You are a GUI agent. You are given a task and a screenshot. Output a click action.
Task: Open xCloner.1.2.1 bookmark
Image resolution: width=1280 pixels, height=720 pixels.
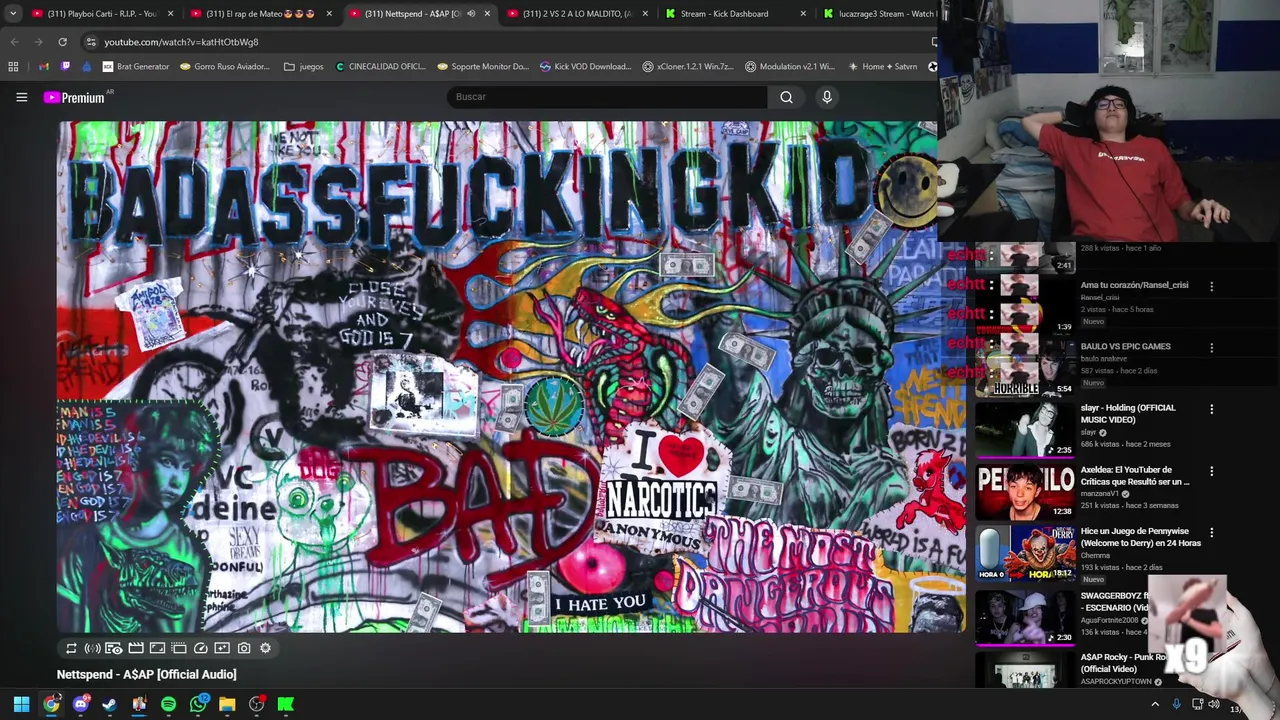point(688,67)
